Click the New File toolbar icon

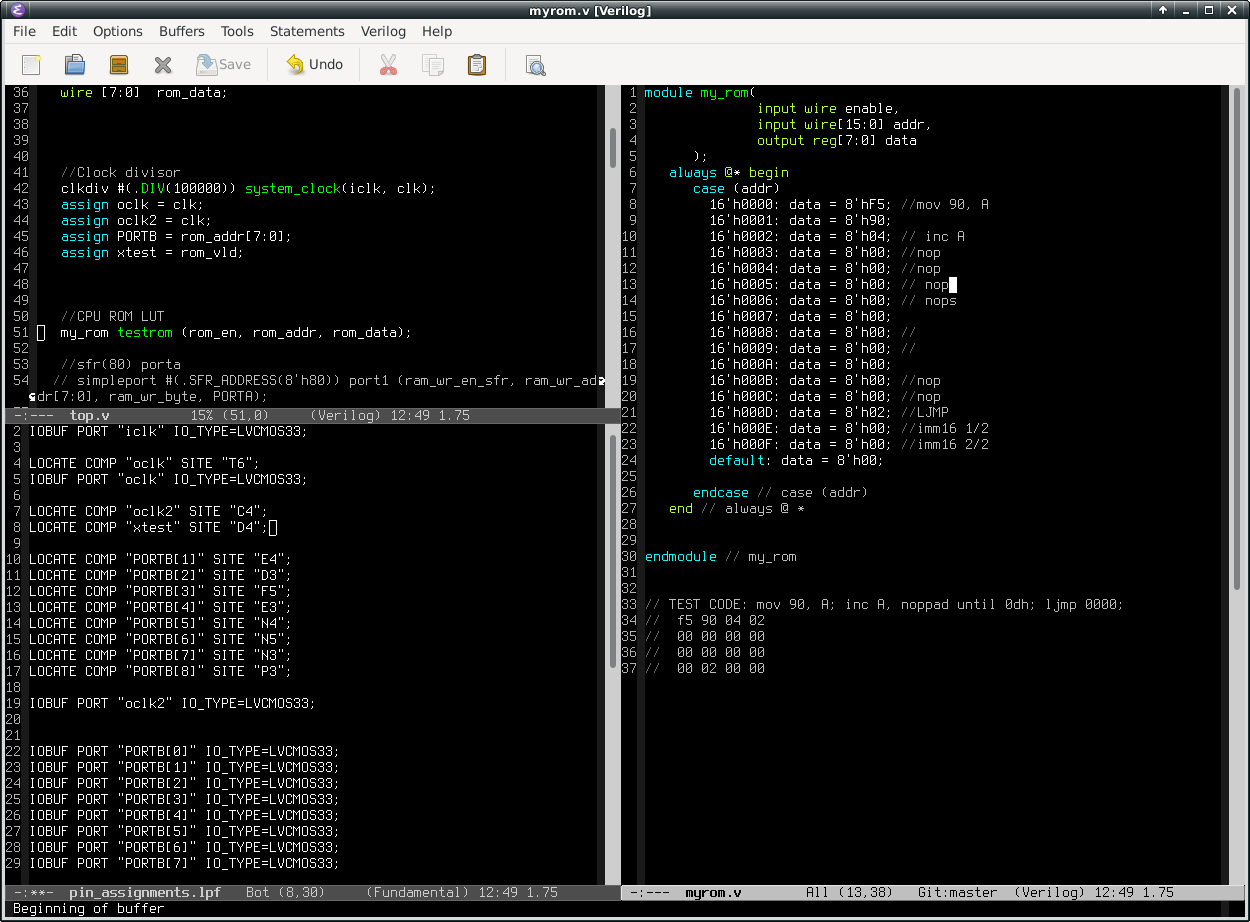pos(31,65)
